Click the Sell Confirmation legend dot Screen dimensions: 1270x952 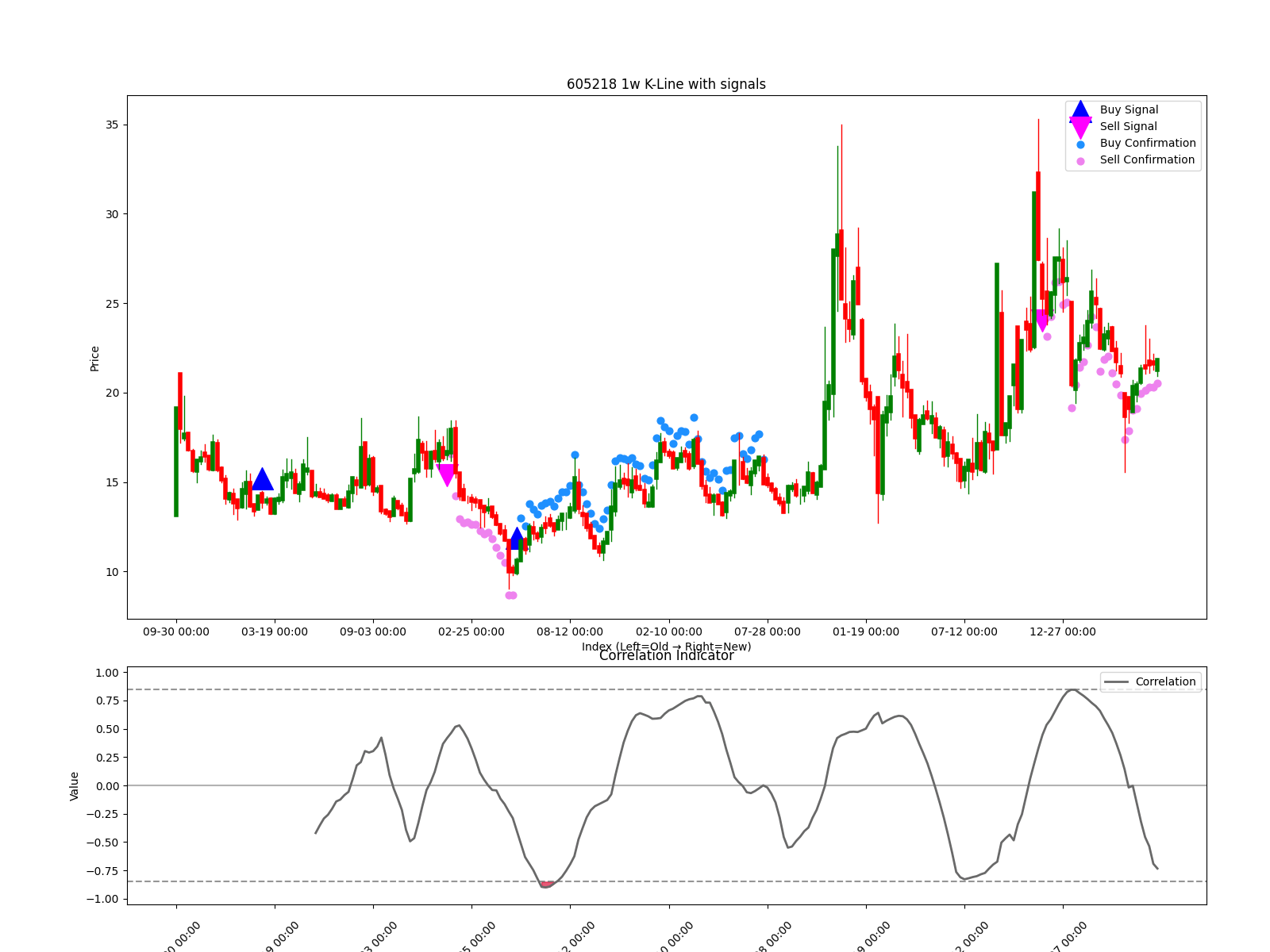click(x=1080, y=161)
